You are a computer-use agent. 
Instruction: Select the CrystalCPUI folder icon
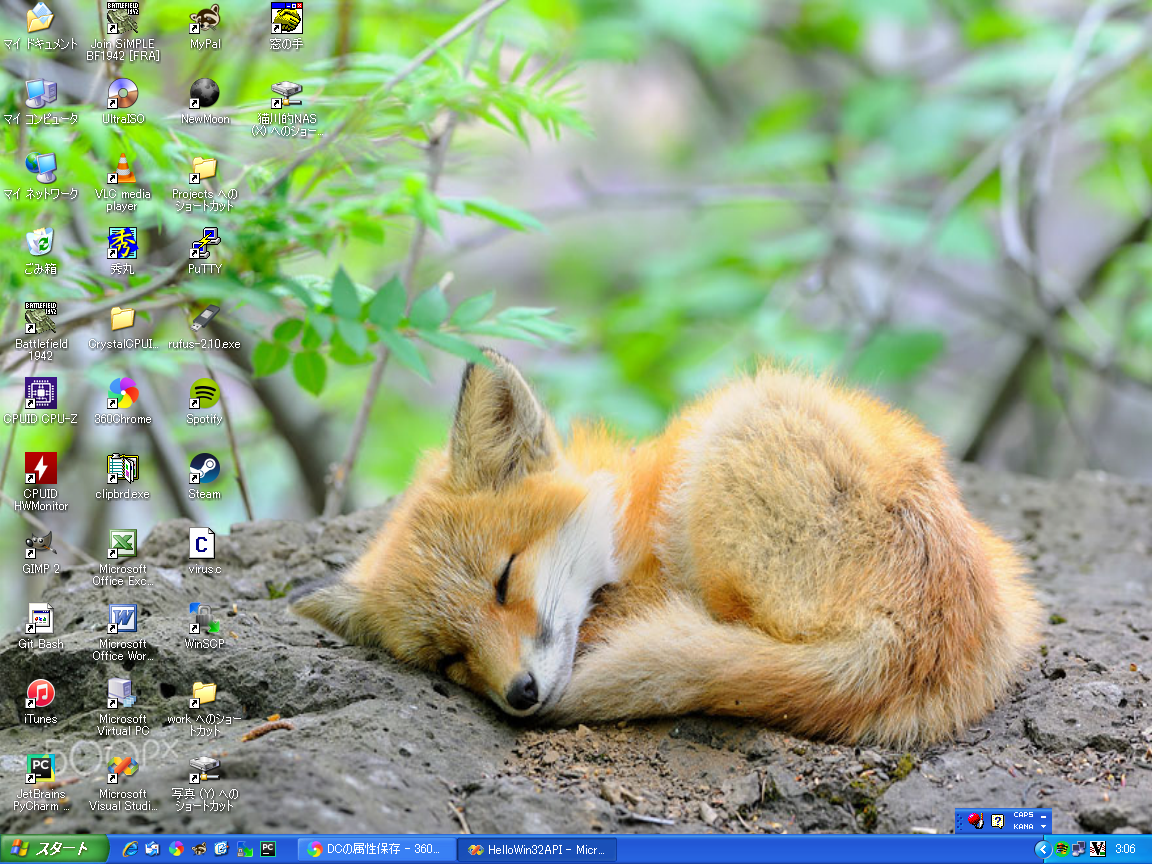(x=123, y=326)
